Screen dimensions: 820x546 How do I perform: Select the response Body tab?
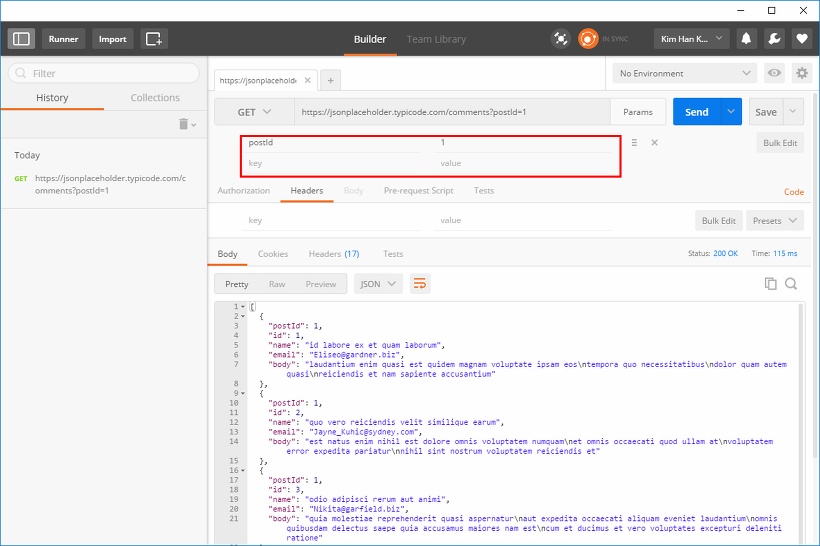[227, 254]
